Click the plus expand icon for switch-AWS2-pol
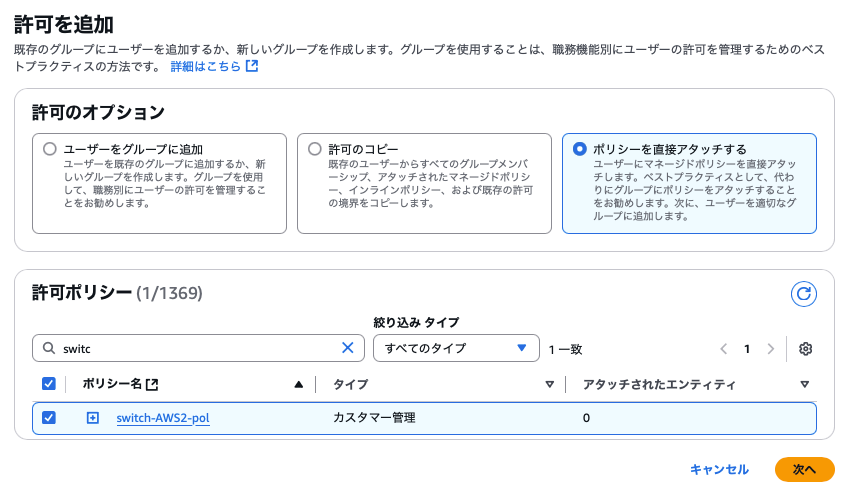 pyautogui.click(x=93, y=418)
